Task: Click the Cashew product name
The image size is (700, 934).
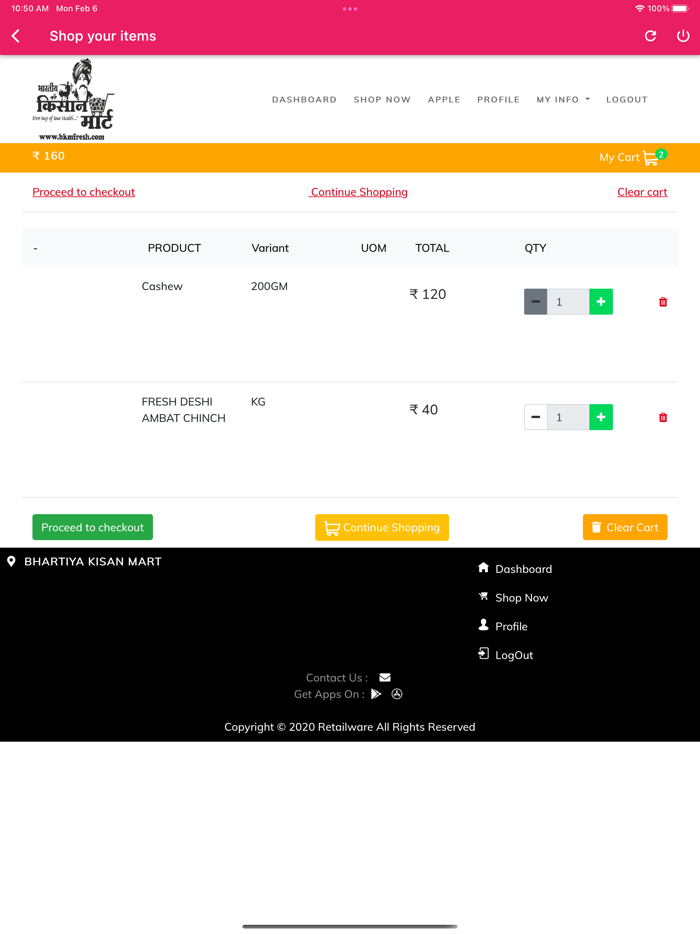Action: pos(162,287)
